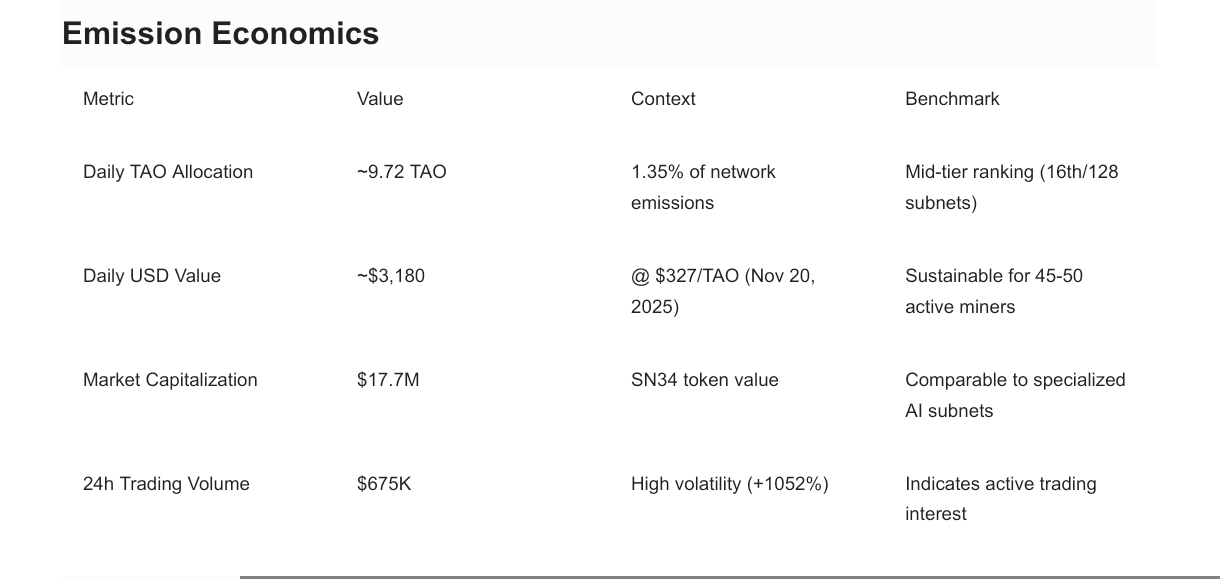Click the ~$3,180 value
Image resolution: width=1220 pixels, height=579 pixels.
click(x=391, y=276)
